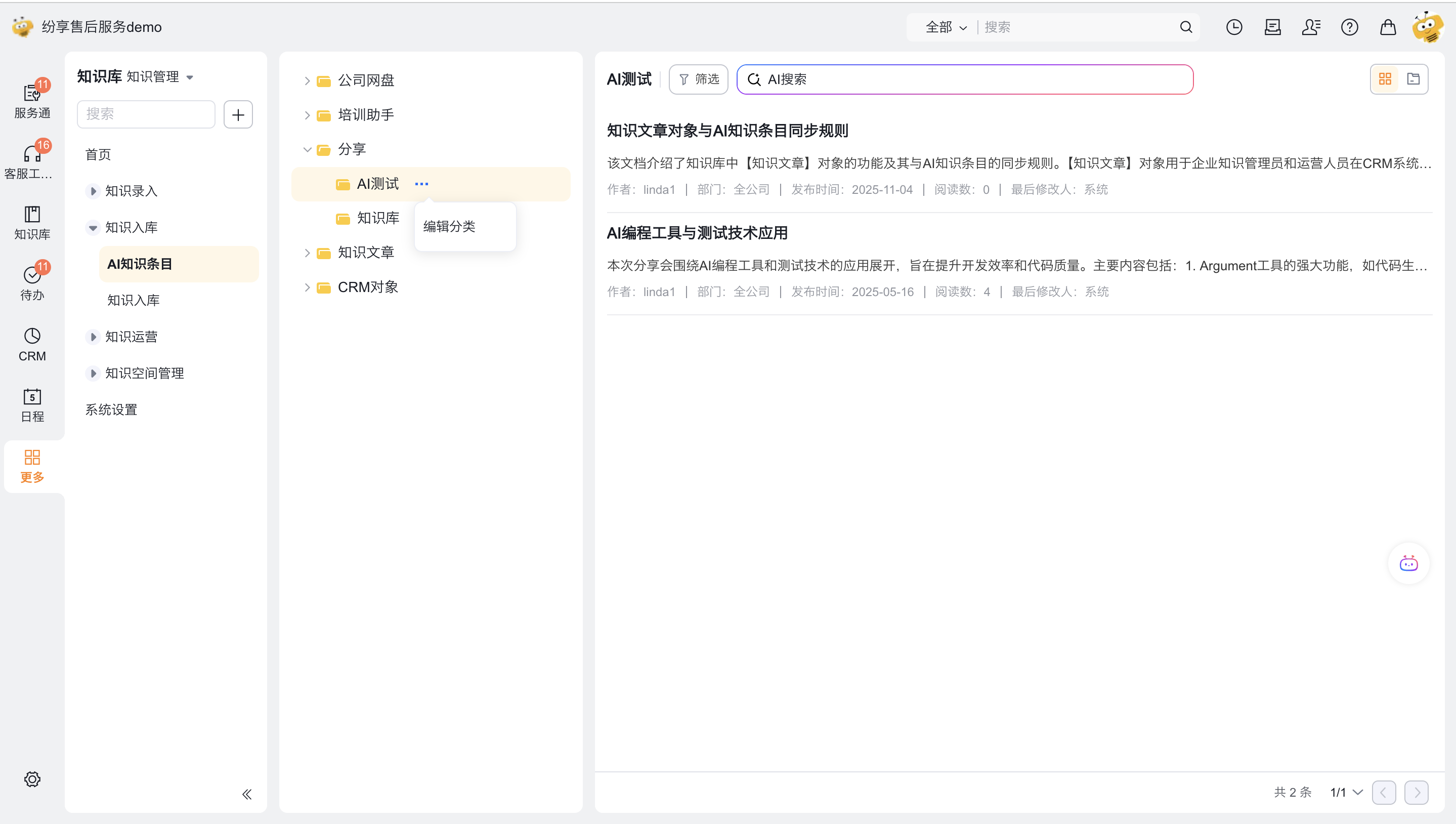Image resolution: width=1456 pixels, height=824 pixels.
Task: Click the floating AI assistant robot icon
Action: tap(1408, 564)
